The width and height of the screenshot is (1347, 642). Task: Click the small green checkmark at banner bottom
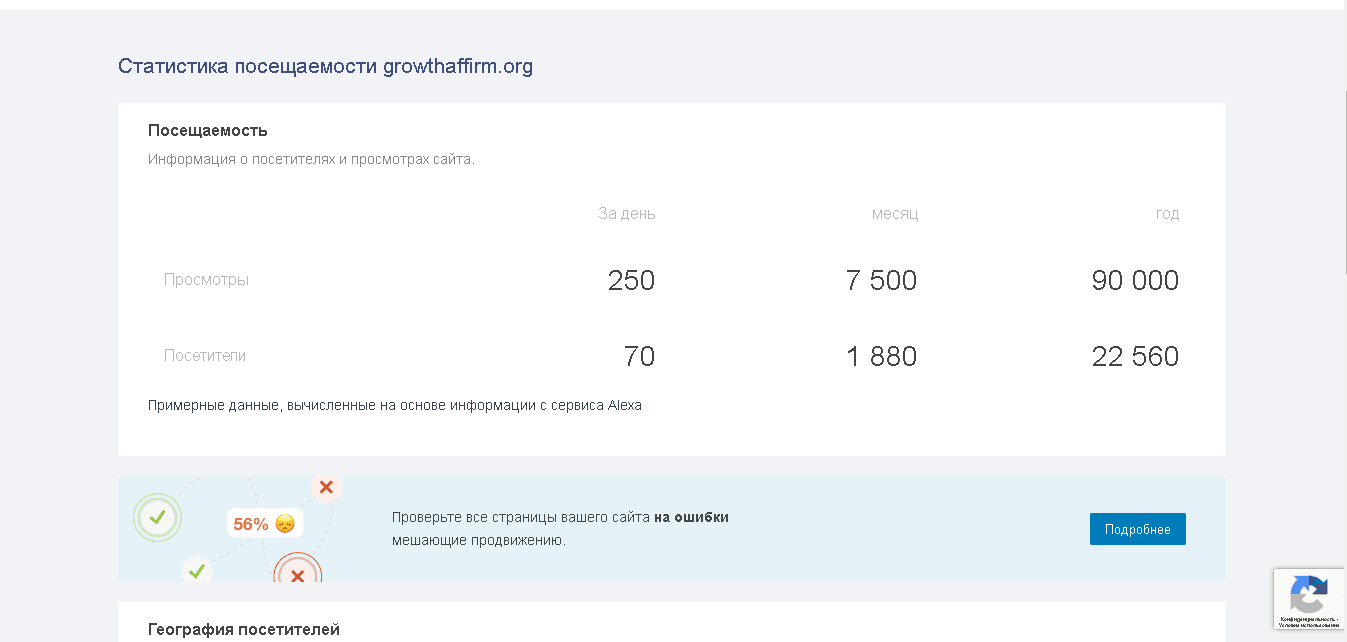click(x=197, y=571)
